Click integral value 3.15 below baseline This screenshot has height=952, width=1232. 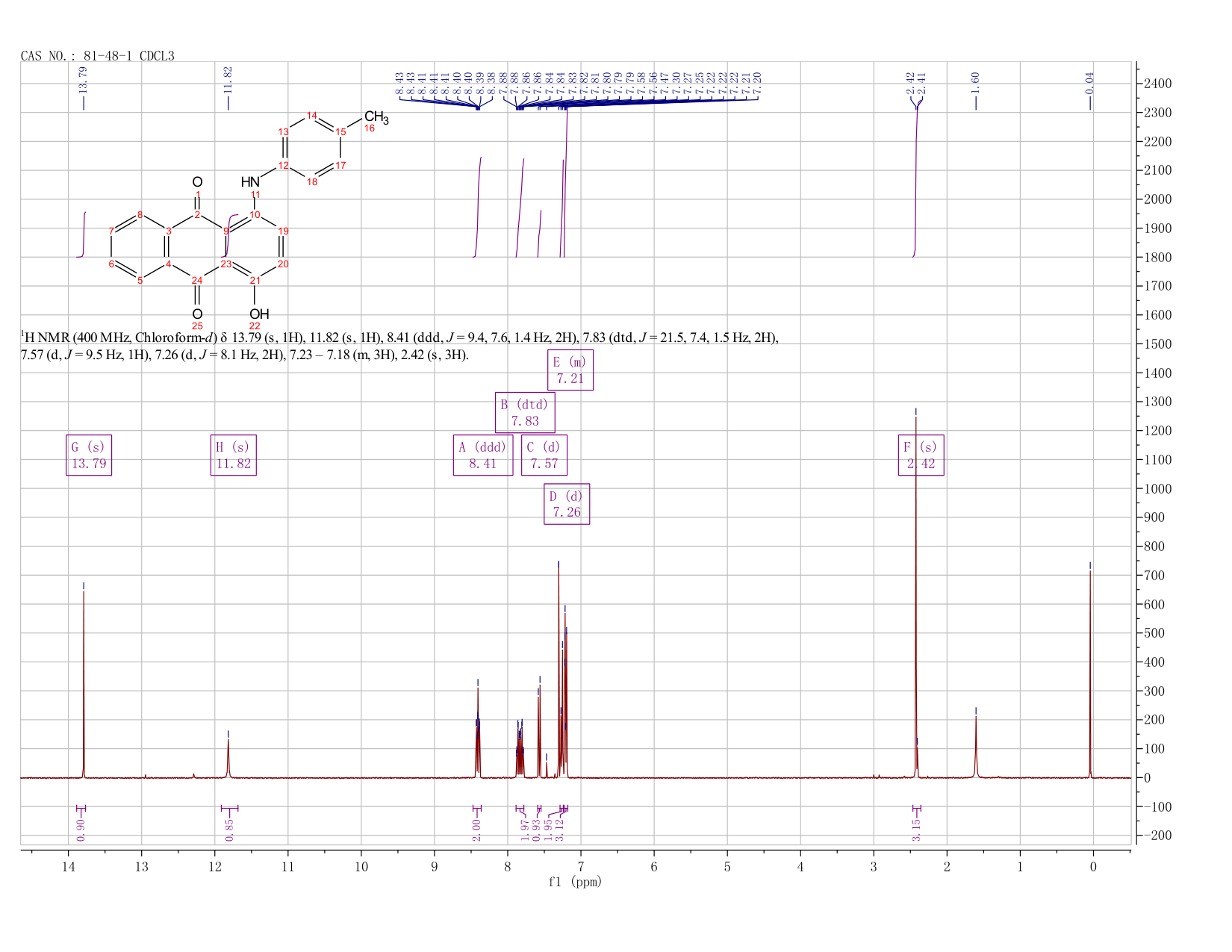(x=916, y=830)
